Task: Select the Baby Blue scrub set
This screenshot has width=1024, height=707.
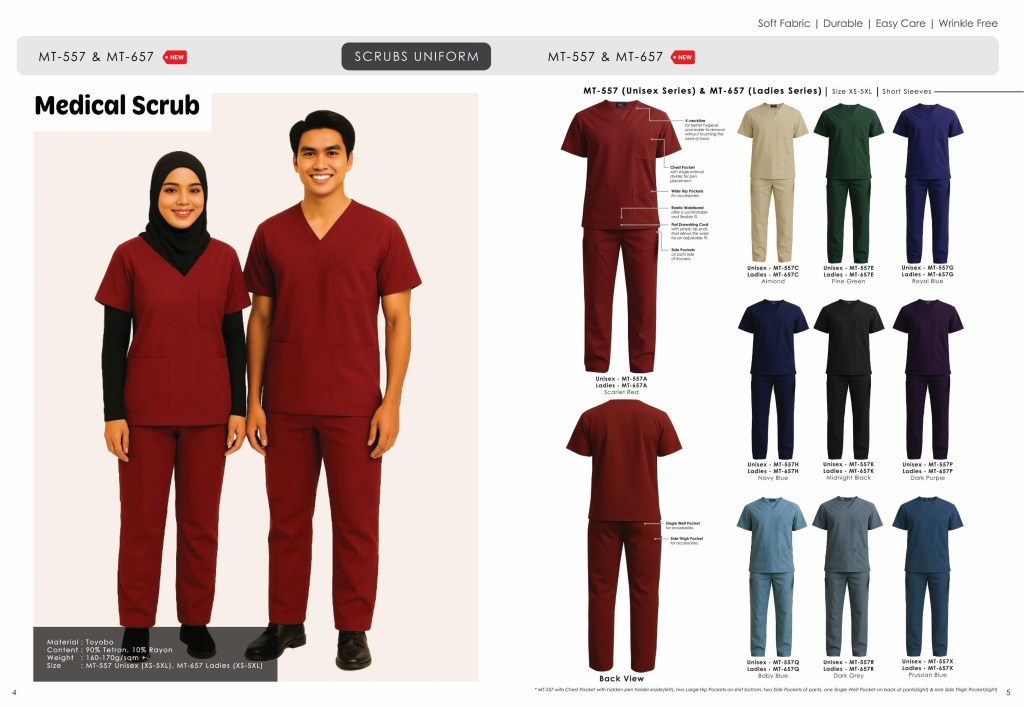Action: [x=772, y=576]
